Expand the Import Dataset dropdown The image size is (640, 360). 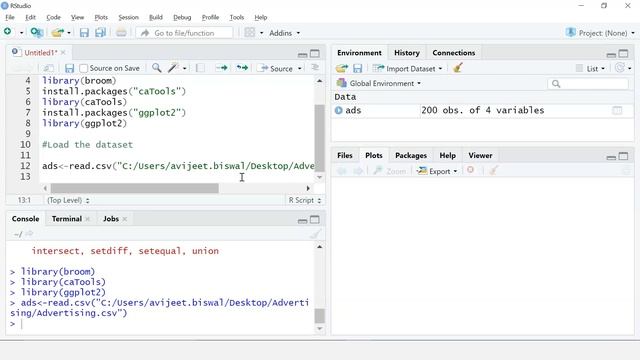click(x=407, y=69)
